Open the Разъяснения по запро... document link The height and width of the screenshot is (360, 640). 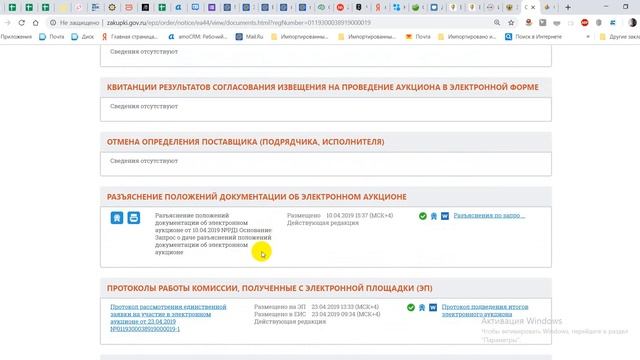click(489, 216)
